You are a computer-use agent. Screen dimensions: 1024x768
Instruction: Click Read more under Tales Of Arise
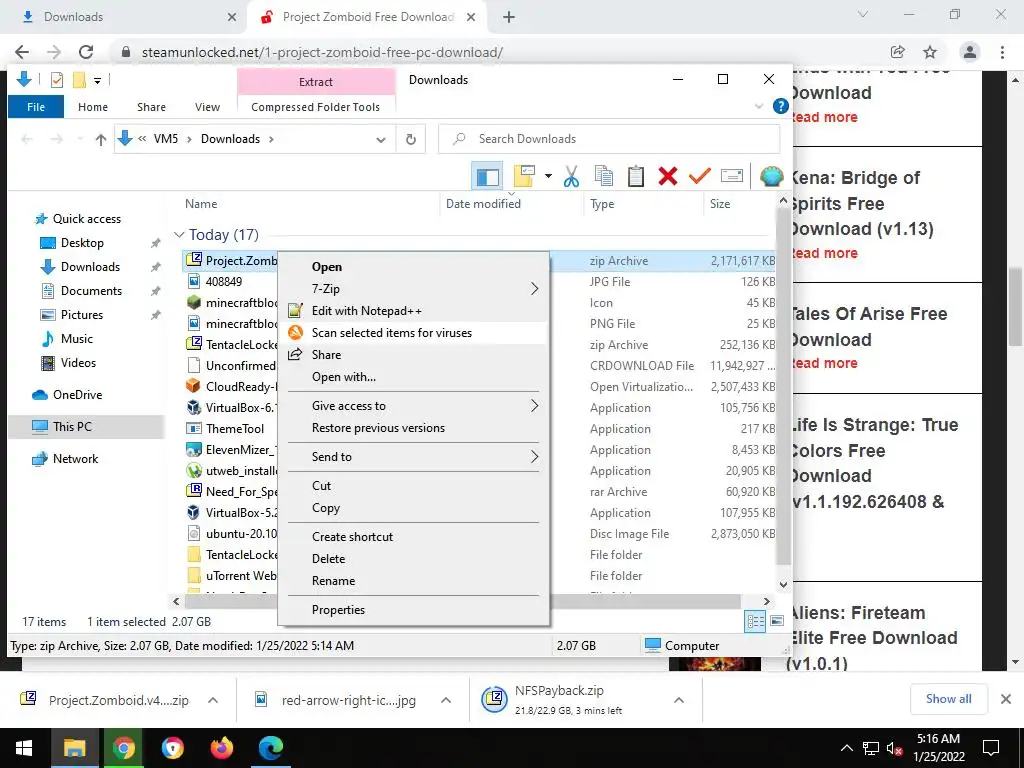pos(823,364)
